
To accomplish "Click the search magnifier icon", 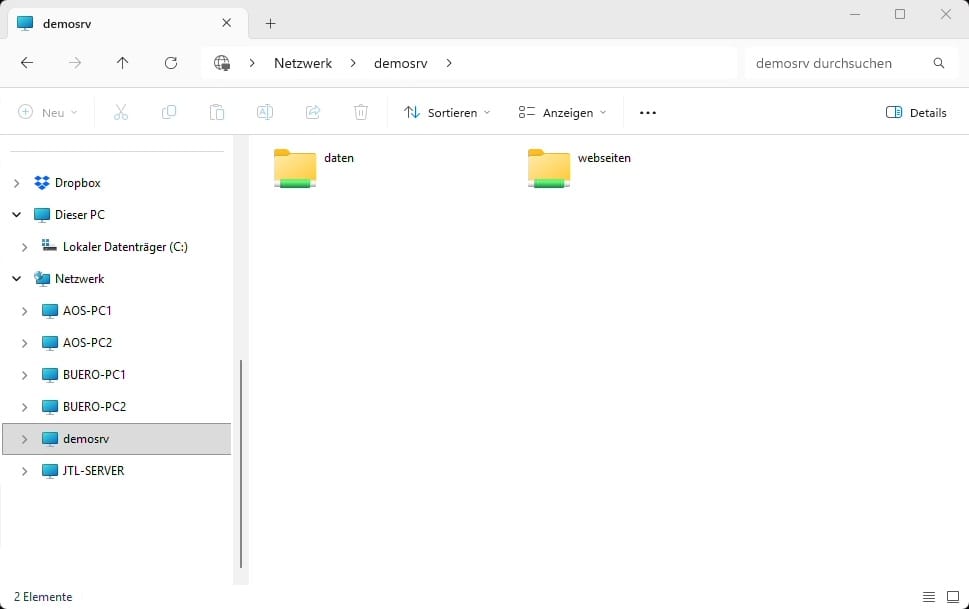I will tap(939, 63).
